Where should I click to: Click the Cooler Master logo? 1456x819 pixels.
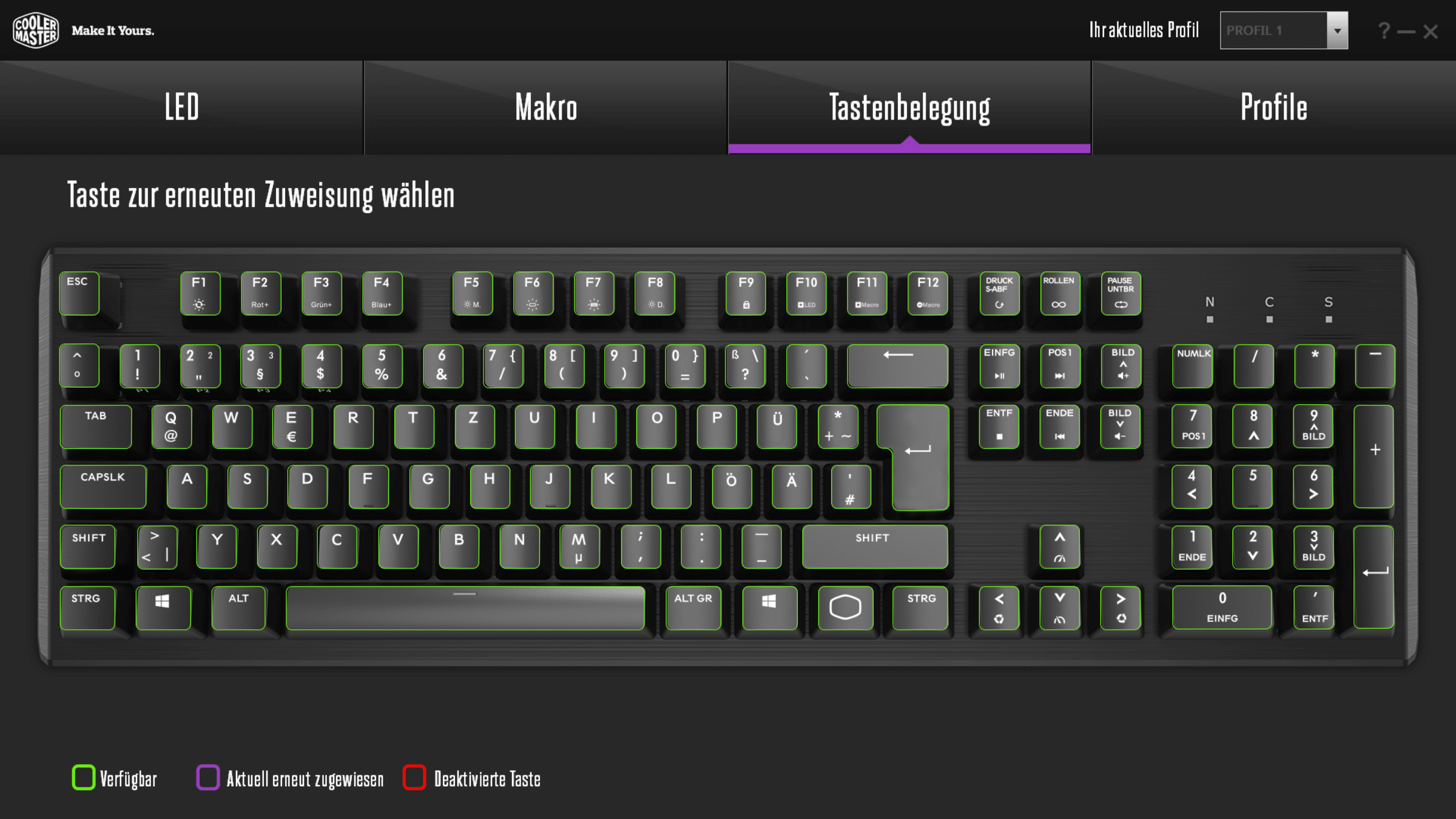[36, 30]
